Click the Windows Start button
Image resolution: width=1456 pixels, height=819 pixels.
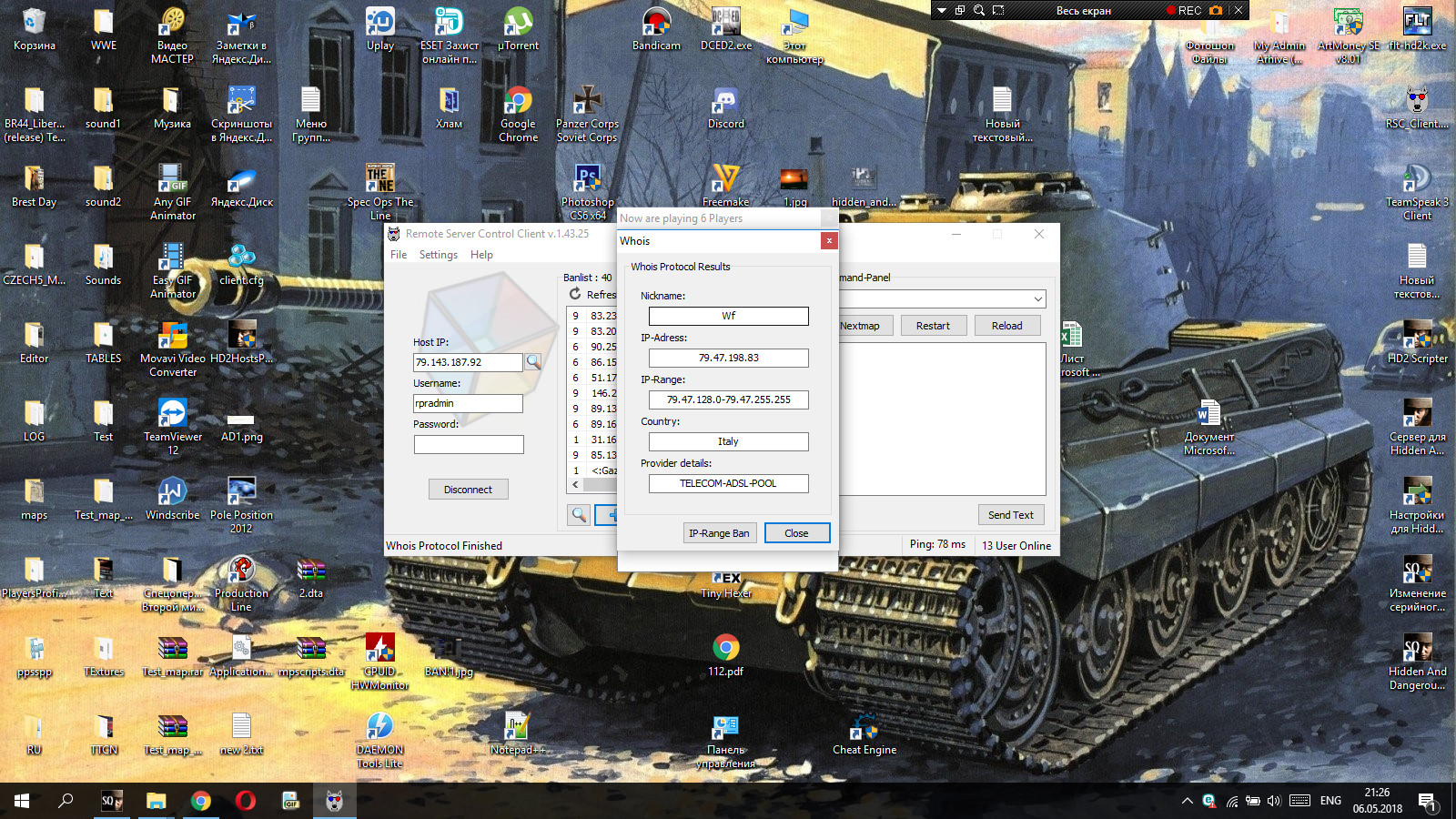pyautogui.click(x=22, y=801)
